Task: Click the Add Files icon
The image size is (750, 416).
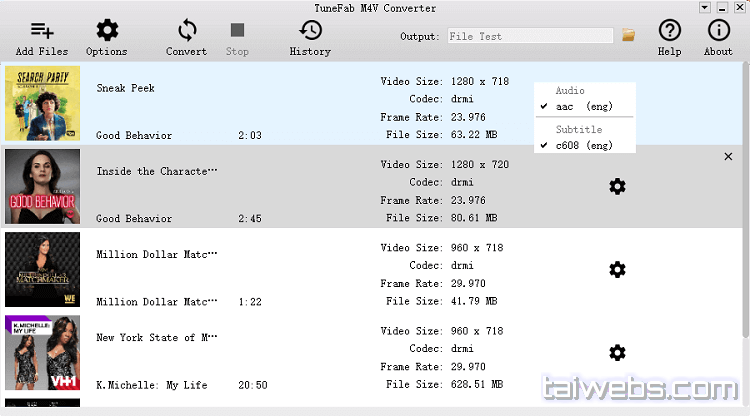Action: tap(42, 31)
